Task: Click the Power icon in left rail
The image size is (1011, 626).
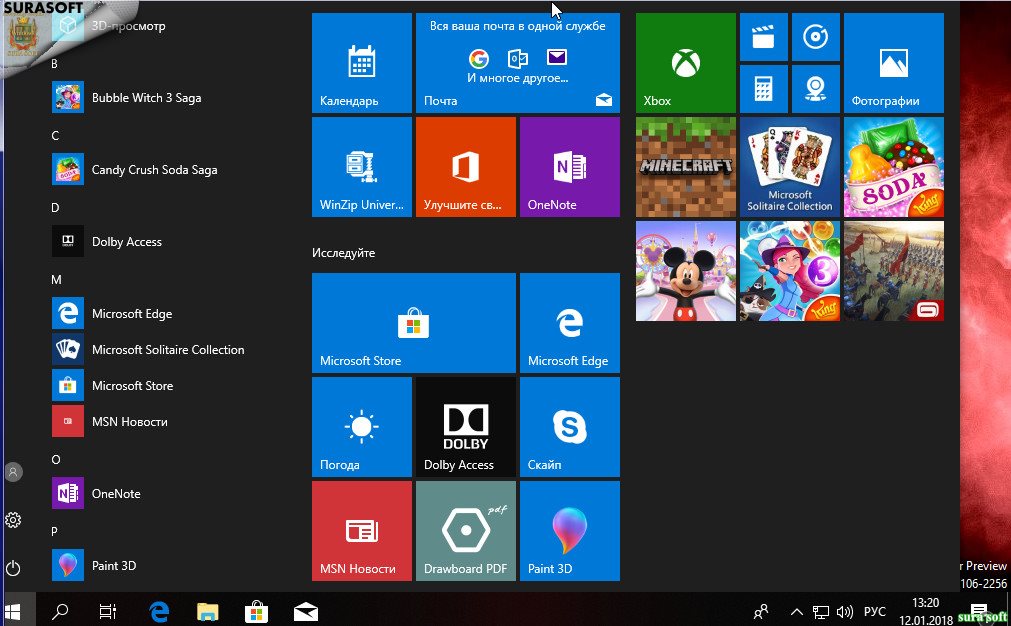Action: coord(13,568)
